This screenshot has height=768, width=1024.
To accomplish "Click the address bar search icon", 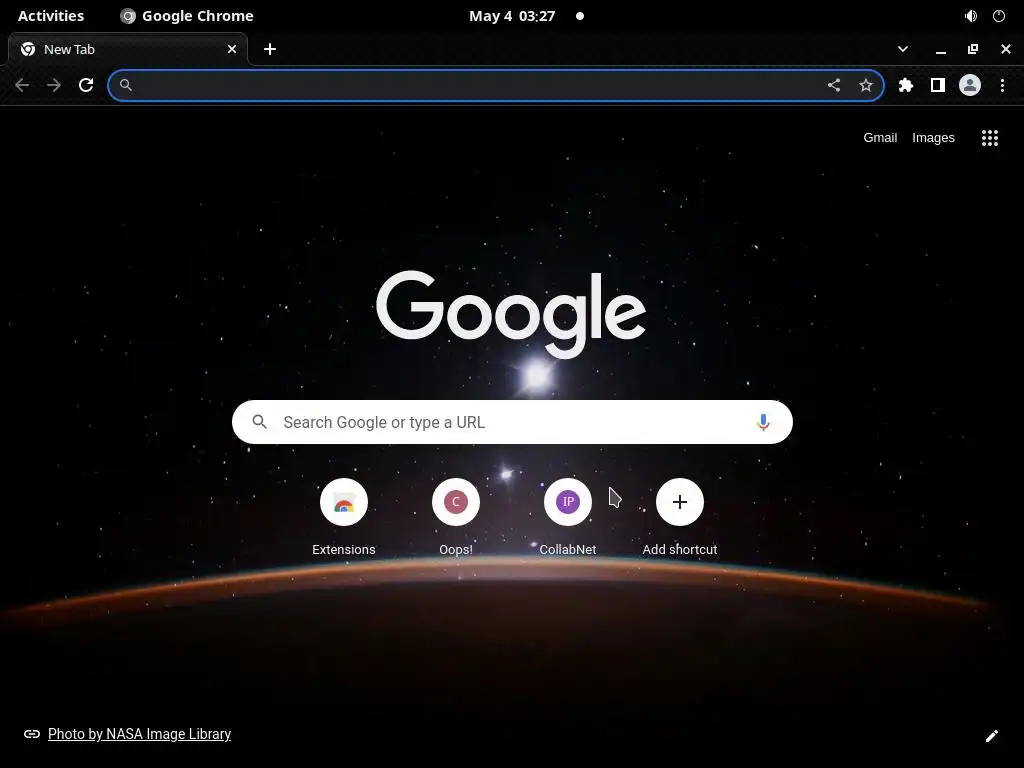I will click(126, 85).
